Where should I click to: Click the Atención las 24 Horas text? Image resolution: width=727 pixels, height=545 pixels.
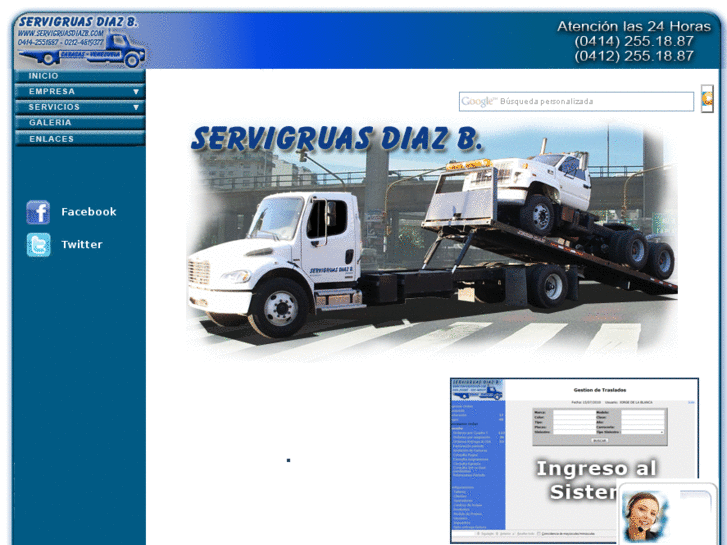point(634,26)
